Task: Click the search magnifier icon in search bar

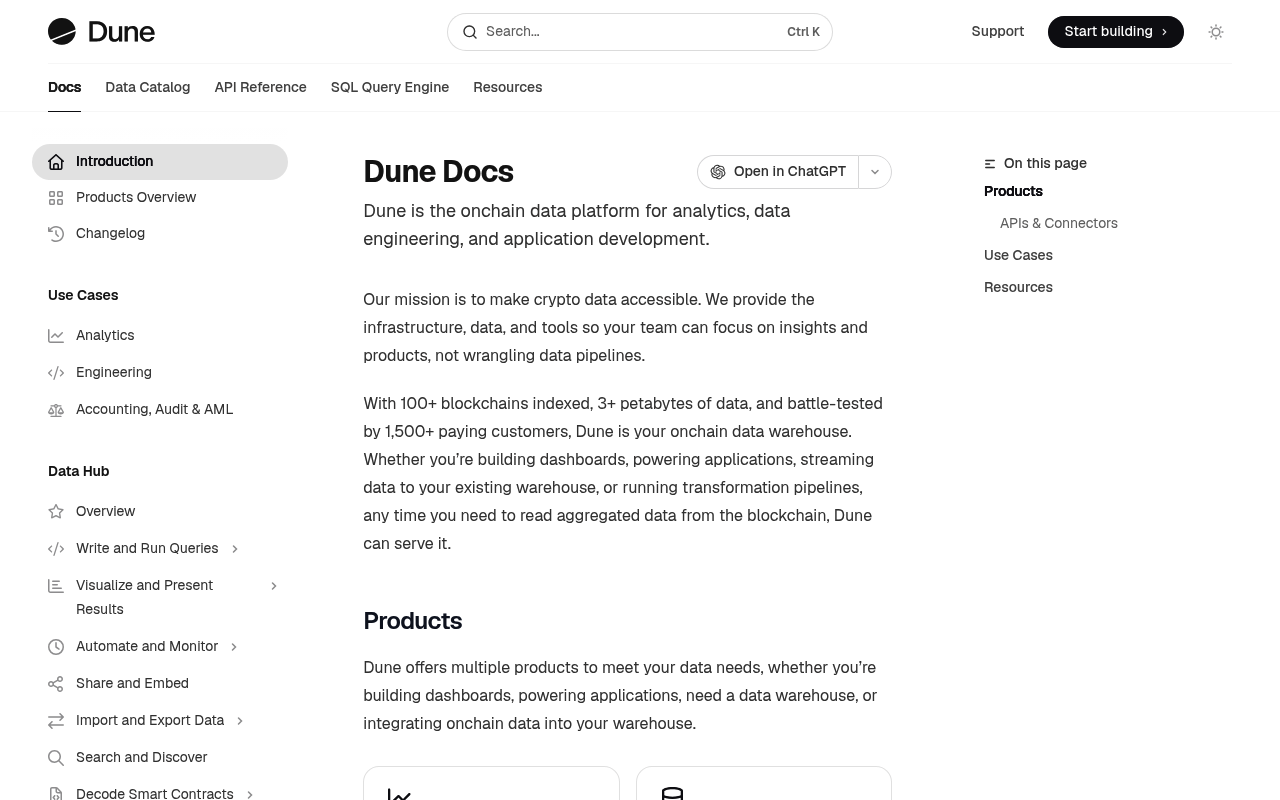Action: (470, 32)
